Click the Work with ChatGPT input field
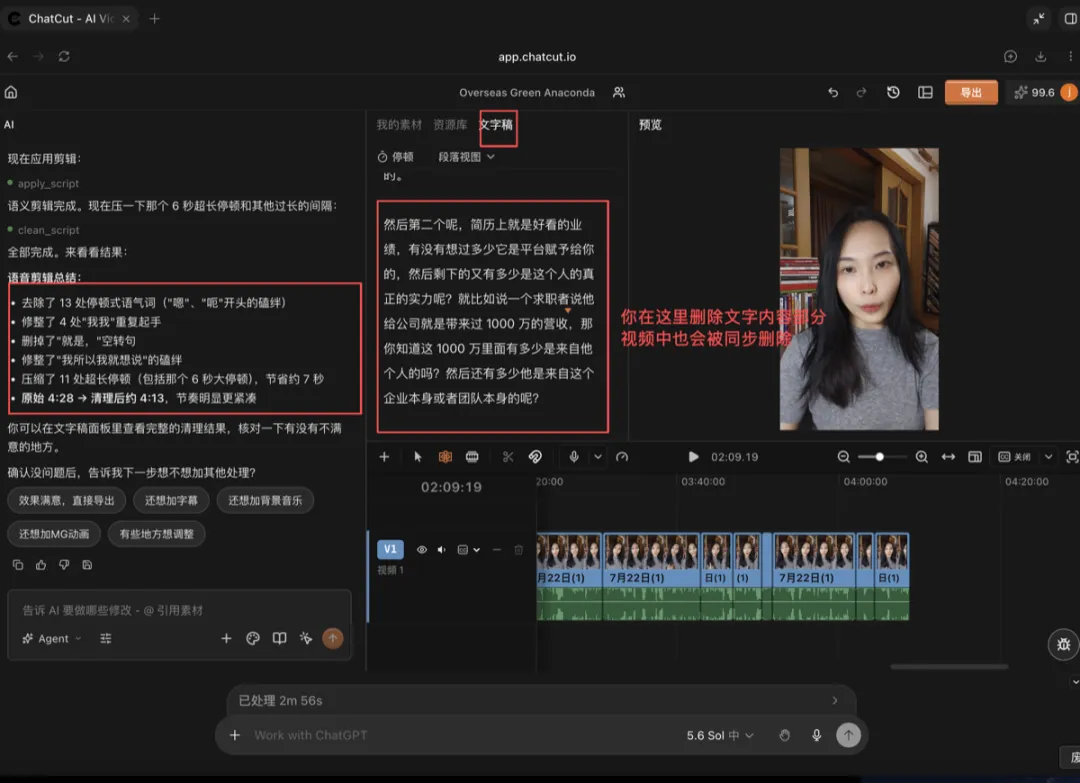This screenshot has height=783, width=1080. [461, 735]
